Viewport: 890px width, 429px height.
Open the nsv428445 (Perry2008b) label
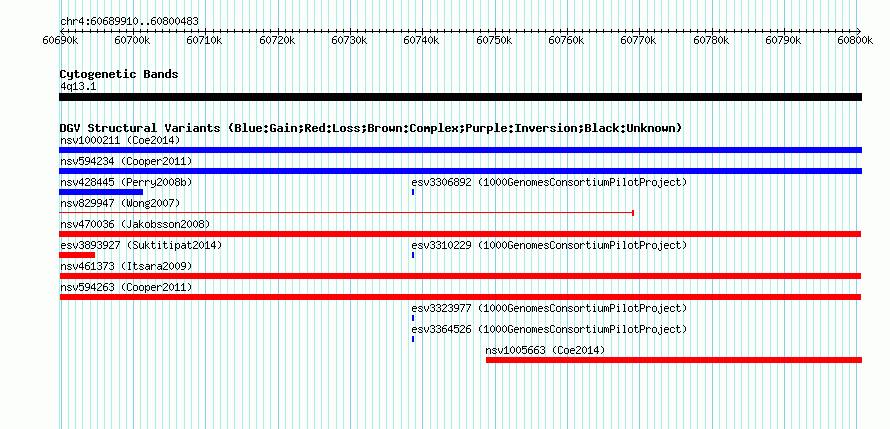(x=126, y=182)
